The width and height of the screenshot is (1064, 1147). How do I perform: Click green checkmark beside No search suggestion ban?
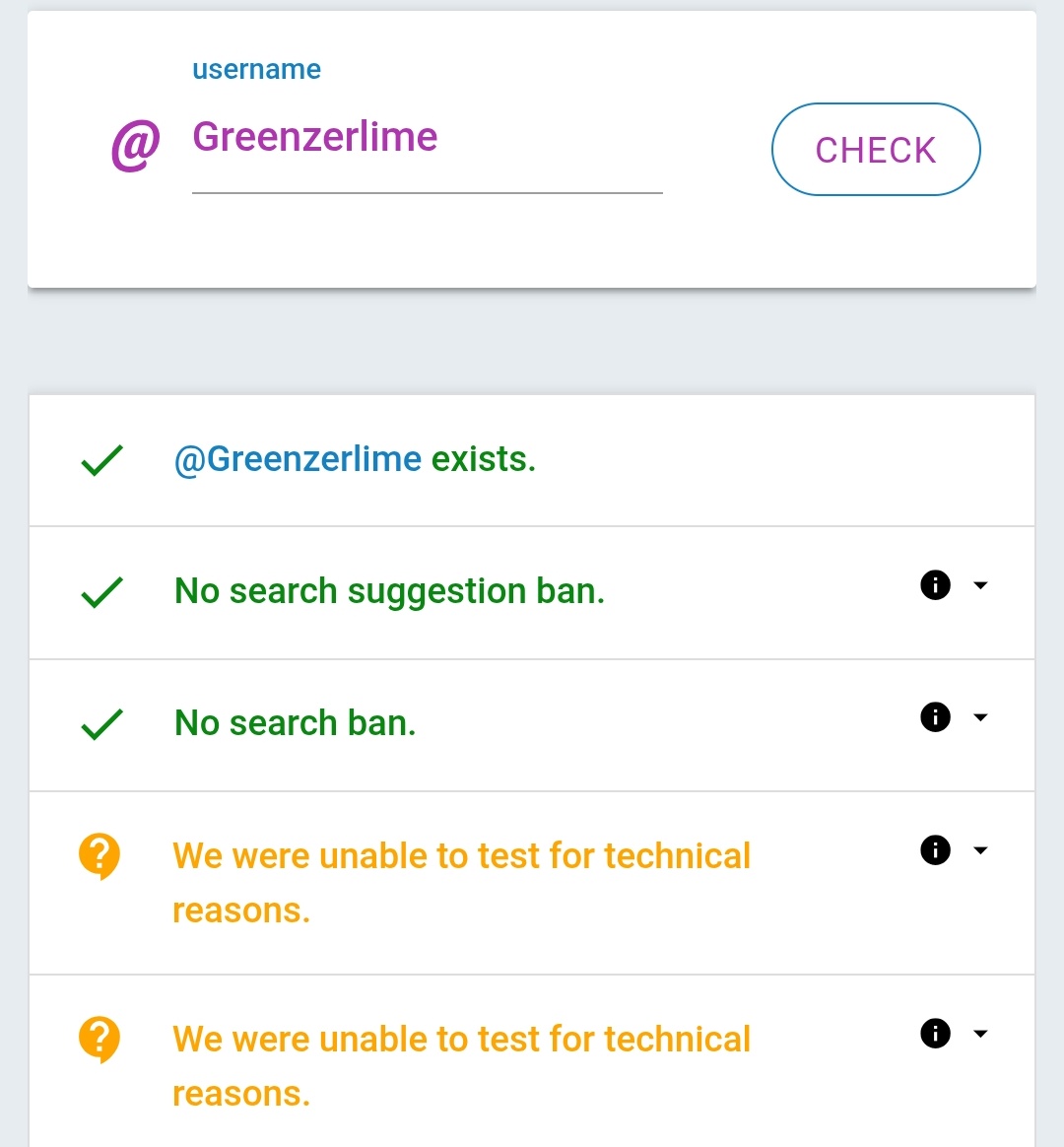(x=101, y=592)
